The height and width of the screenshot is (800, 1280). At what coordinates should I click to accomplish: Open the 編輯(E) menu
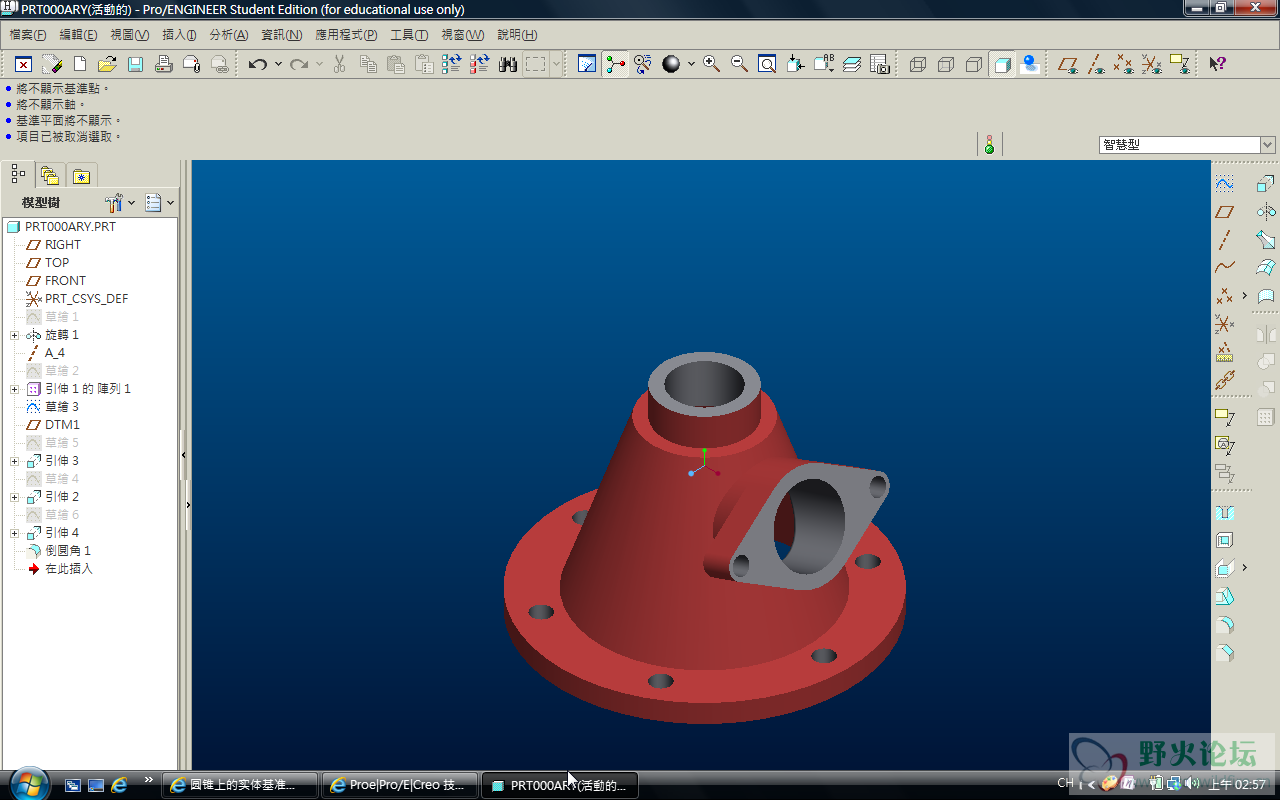click(78, 35)
